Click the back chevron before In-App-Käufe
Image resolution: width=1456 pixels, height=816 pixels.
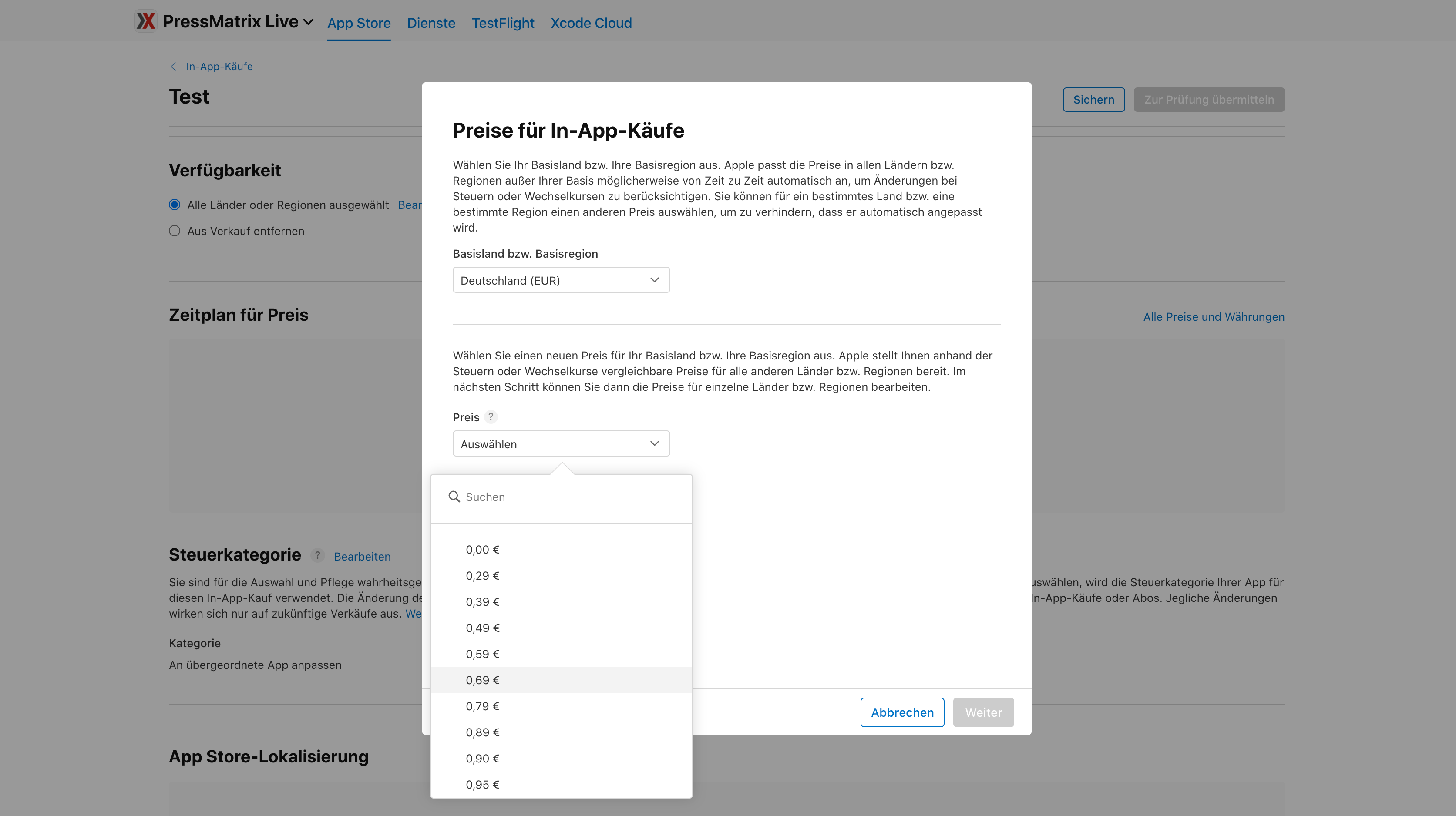click(x=174, y=67)
